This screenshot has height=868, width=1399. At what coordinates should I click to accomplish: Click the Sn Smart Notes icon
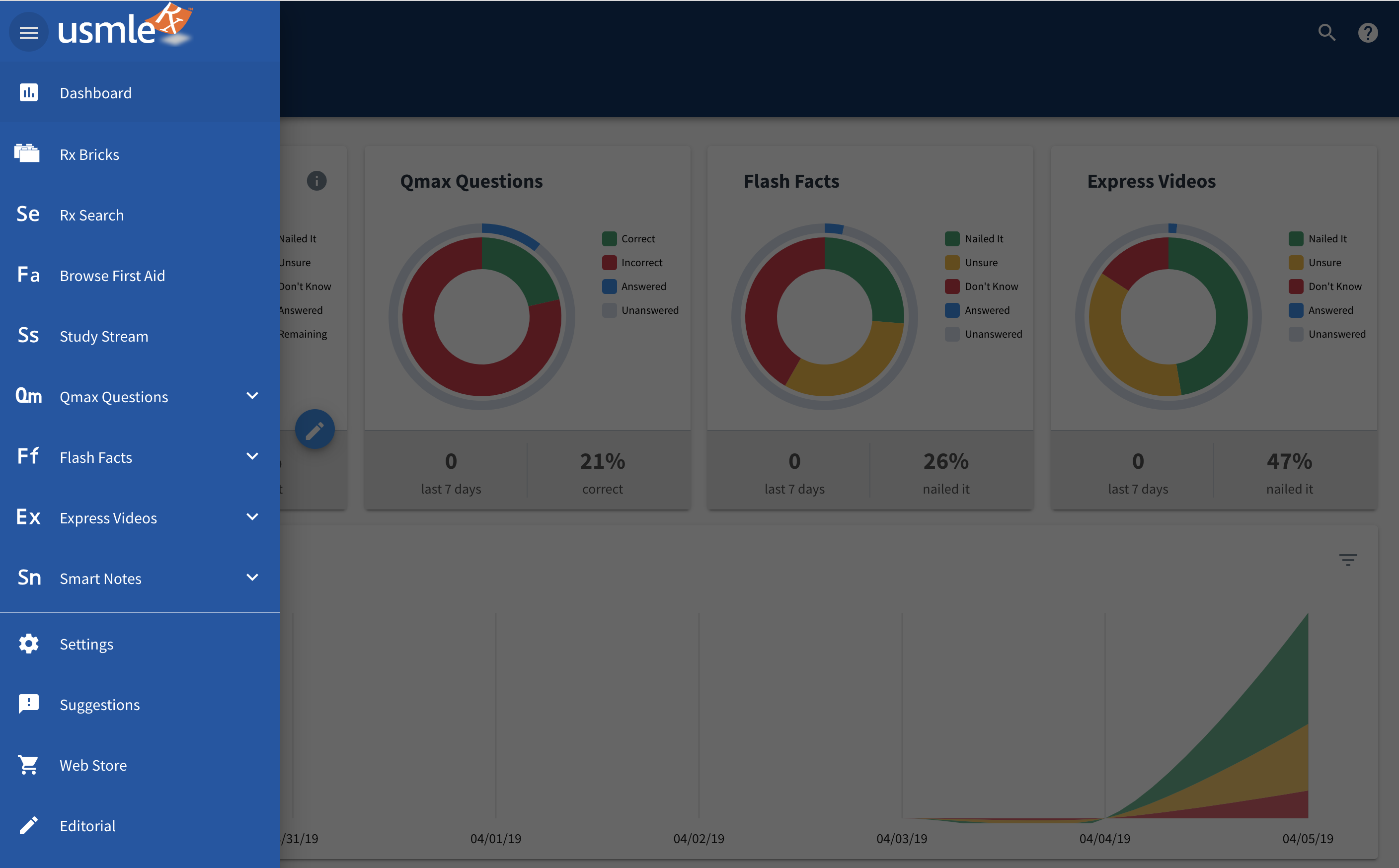click(29, 578)
